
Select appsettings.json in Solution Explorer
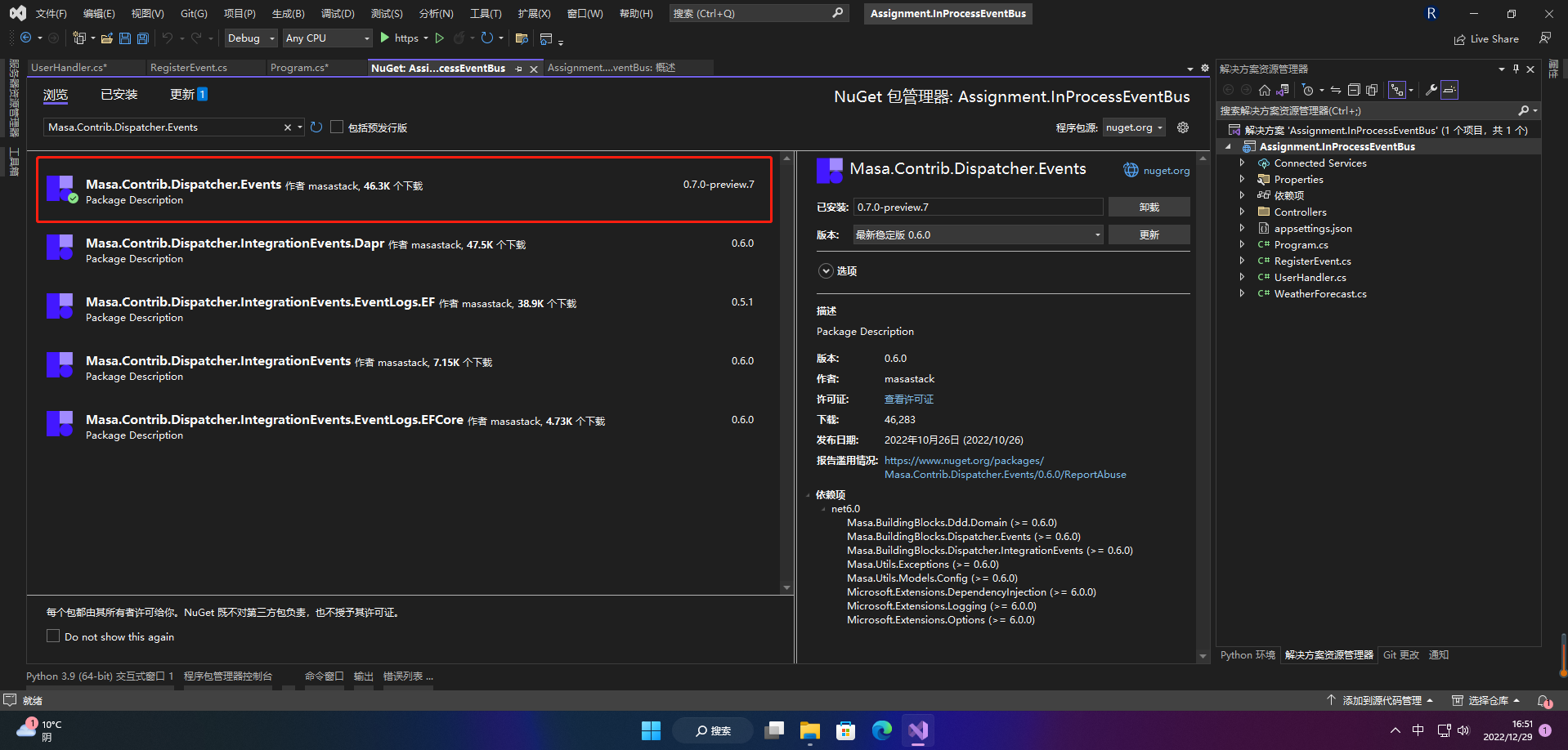[x=1313, y=229]
